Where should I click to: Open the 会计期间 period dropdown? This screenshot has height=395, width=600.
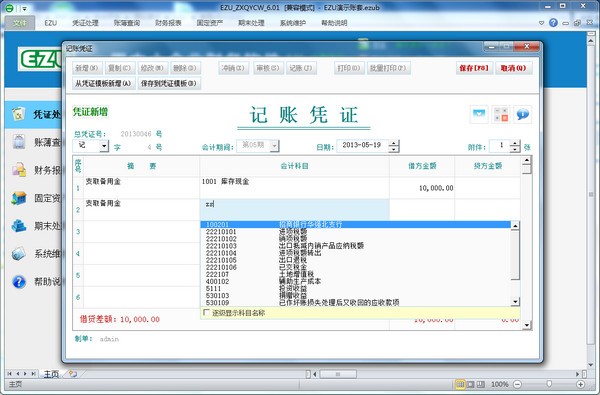(x=274, y=145)
